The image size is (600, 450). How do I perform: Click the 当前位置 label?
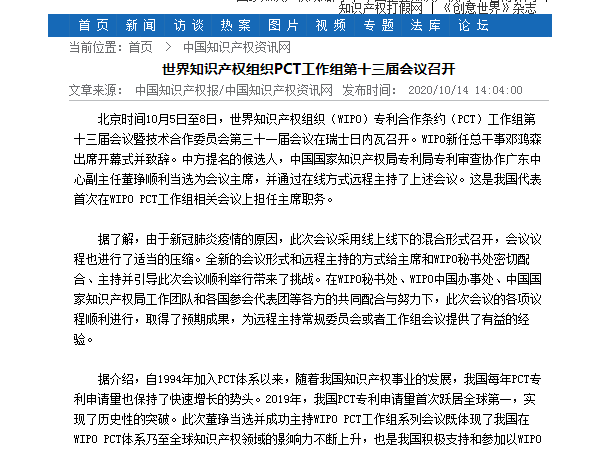(x=96, y=47)
